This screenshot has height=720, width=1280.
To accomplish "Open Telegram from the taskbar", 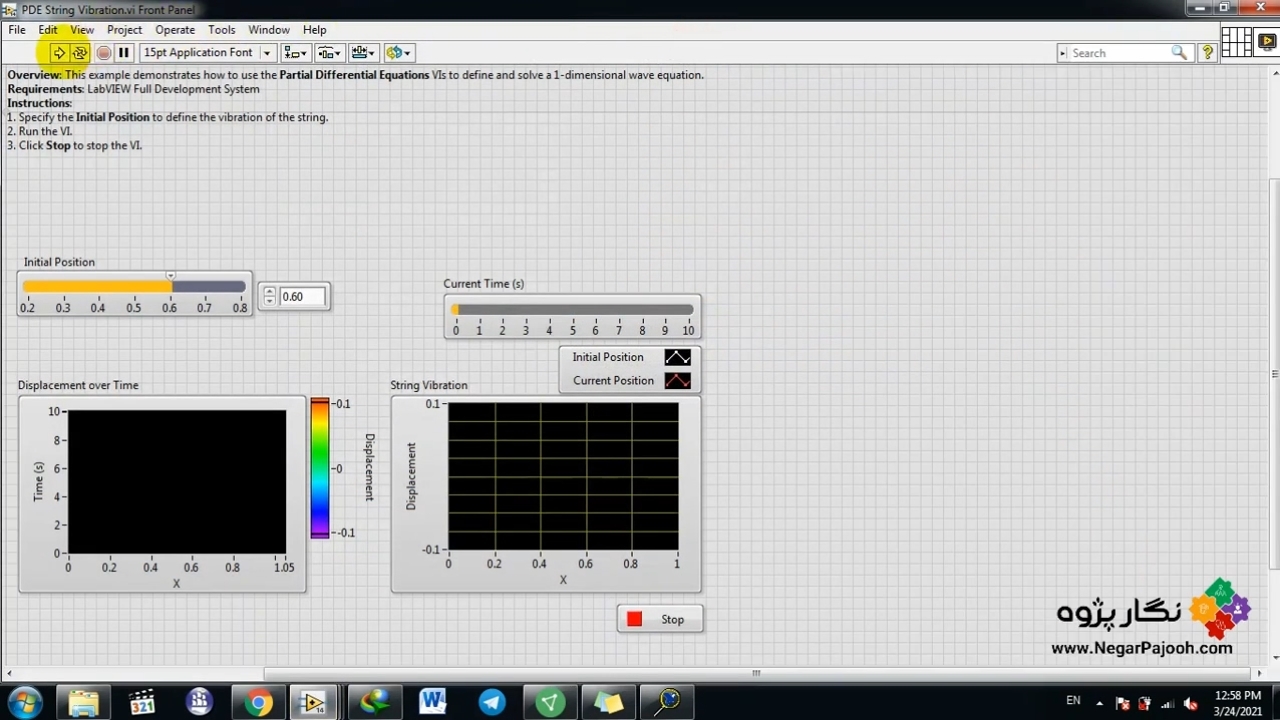I will click(492, 702).
